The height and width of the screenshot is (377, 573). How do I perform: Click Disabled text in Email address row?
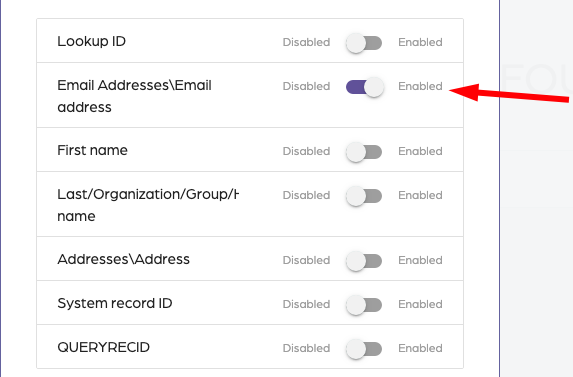[x=306, y=86]
